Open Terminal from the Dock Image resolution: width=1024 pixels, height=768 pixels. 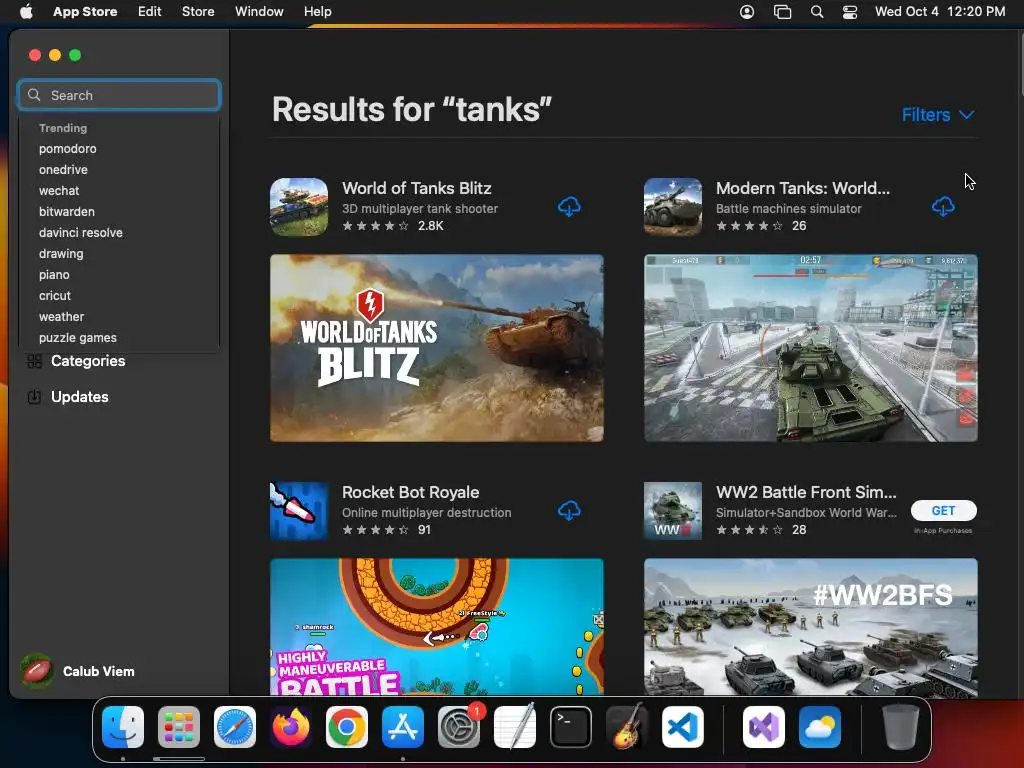click(571, 727)
